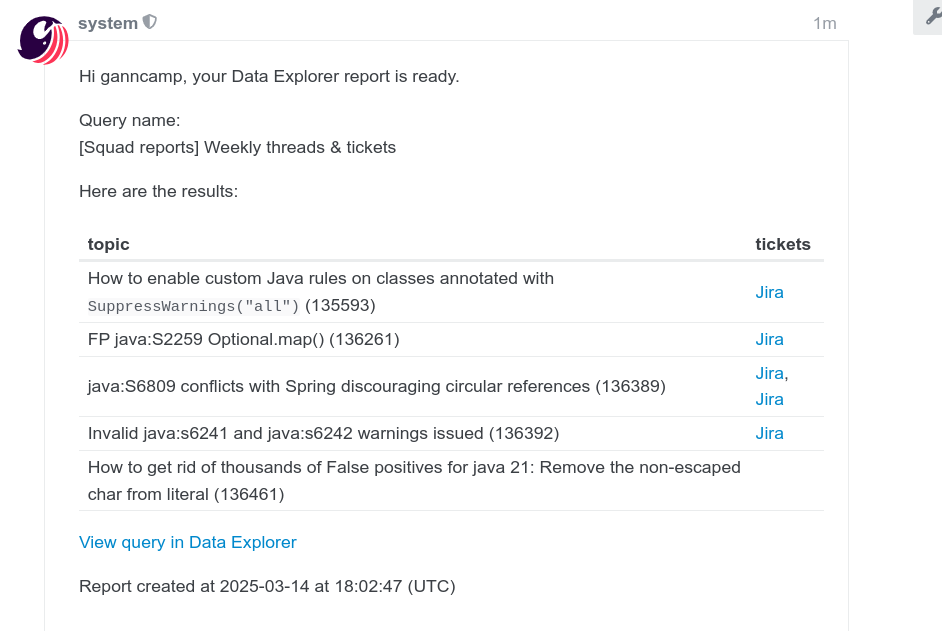This screenshot has width=942, height=631.
Task: Click the Invalid java:s6241 warnings topic
Action: point(323,433)
